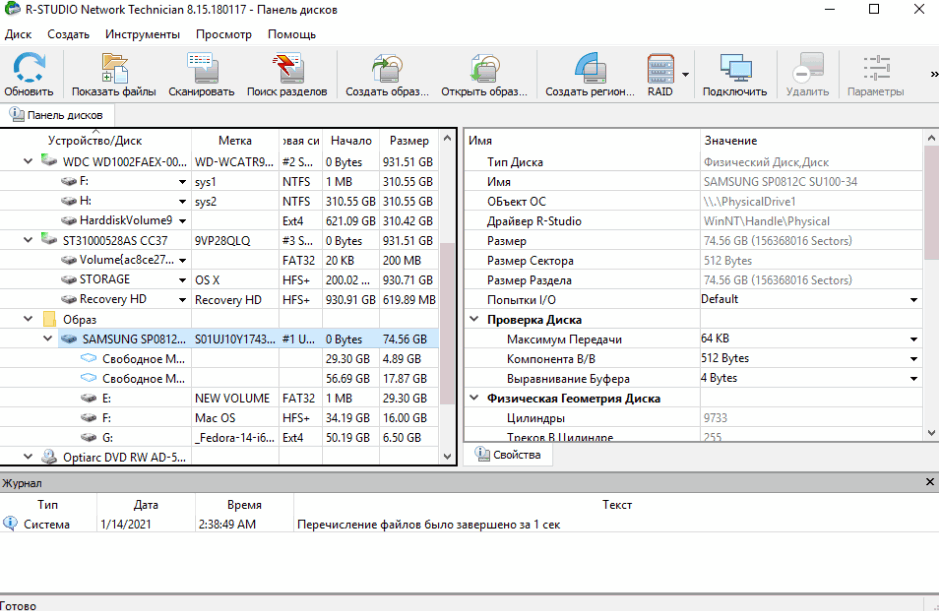
Task: Click the \\.\PhysicalDrive1 property value
Action: coord(749,201)
